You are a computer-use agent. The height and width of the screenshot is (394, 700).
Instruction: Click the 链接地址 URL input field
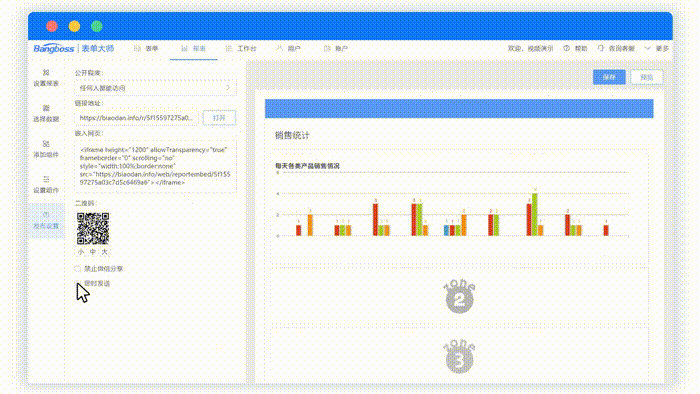pyautogui.click(x=137, y=118)
